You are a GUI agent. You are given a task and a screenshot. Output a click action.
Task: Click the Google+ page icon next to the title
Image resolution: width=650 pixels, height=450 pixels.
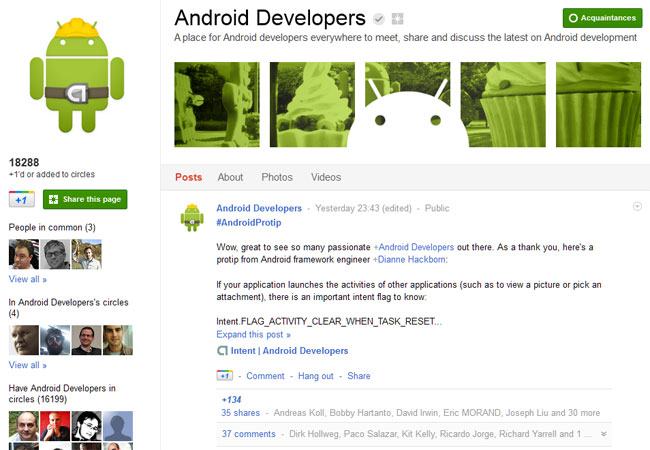(398, 19)
